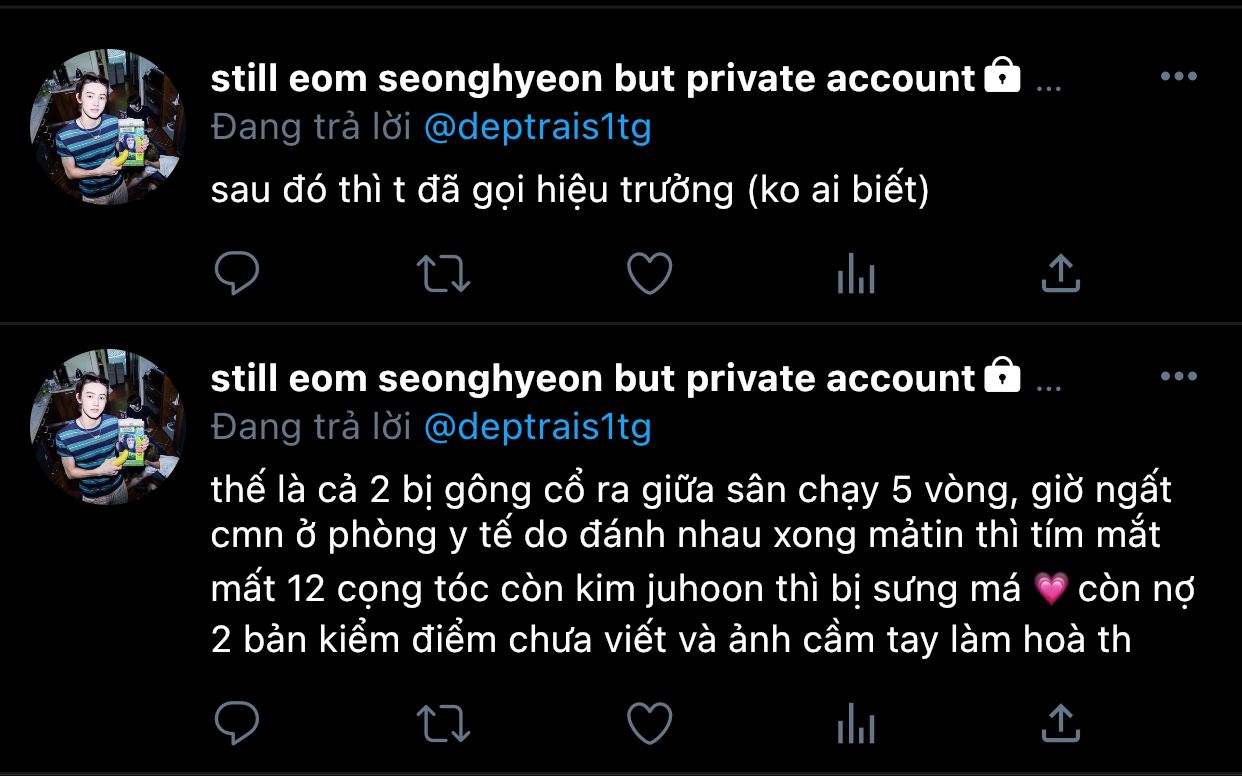Screen dimensions: 1242x776
Task: Reply to the tweet about gọi hiệu trưởng
Action: (237, 273)
